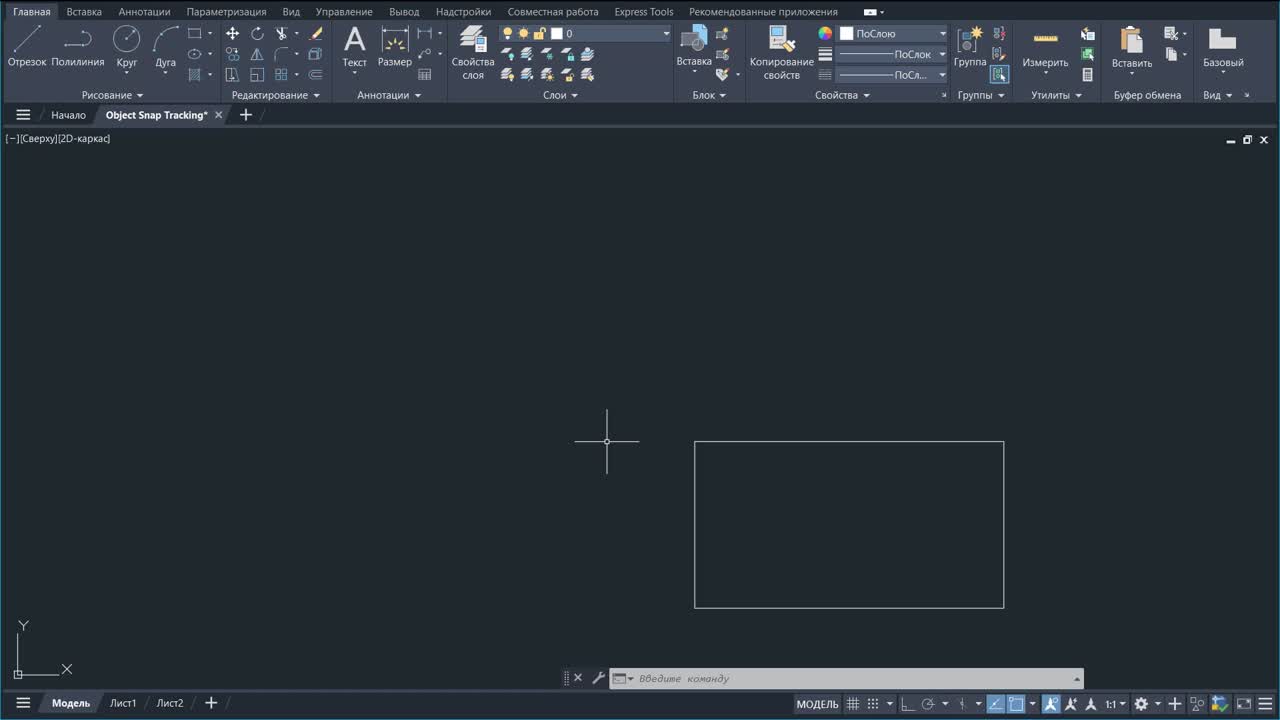Click Копирование свойств match properties
The height and width of the screenshot is (720, 1280).
tap(782, 53)
